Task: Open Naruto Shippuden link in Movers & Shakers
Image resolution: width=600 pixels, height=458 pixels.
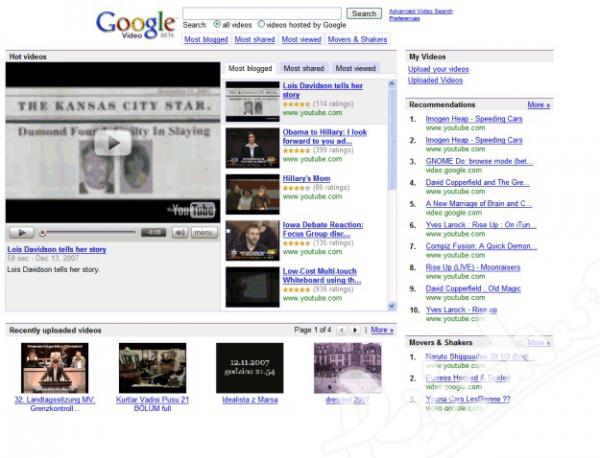Action: click(478, 357)
